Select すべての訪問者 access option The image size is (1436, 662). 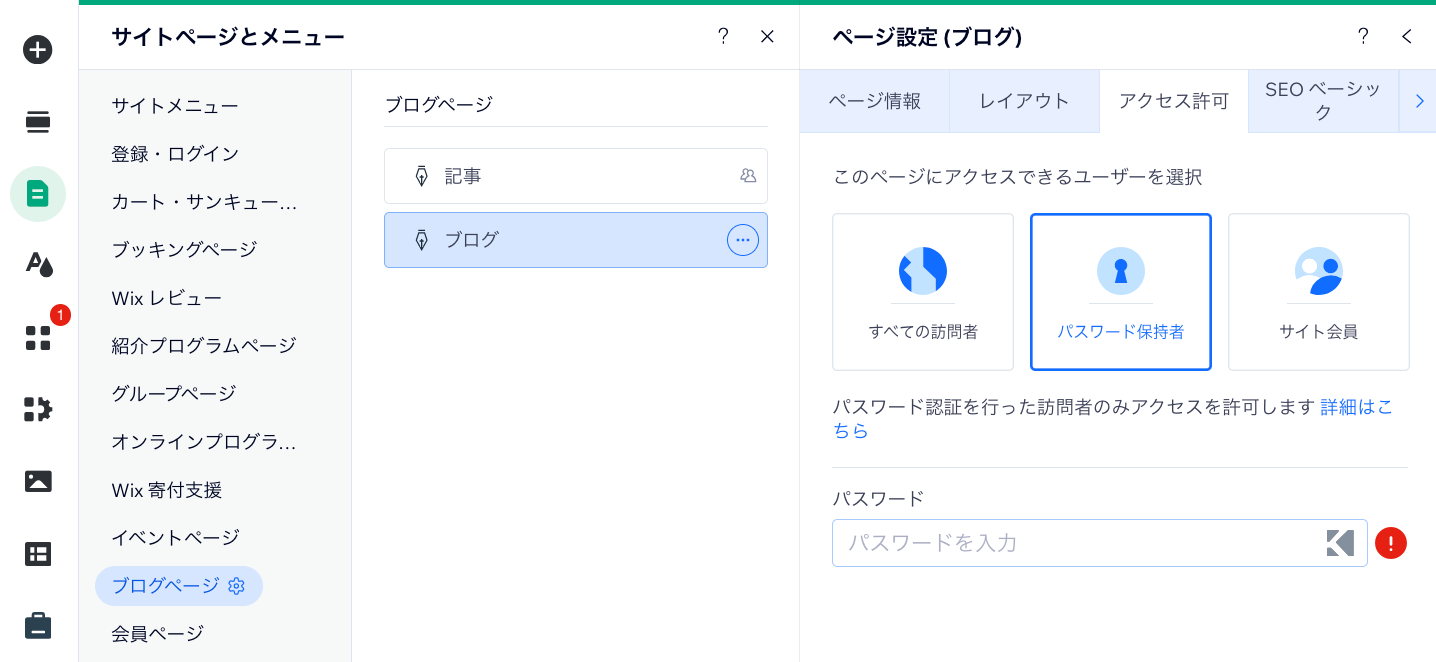click(x=922, y=291)
